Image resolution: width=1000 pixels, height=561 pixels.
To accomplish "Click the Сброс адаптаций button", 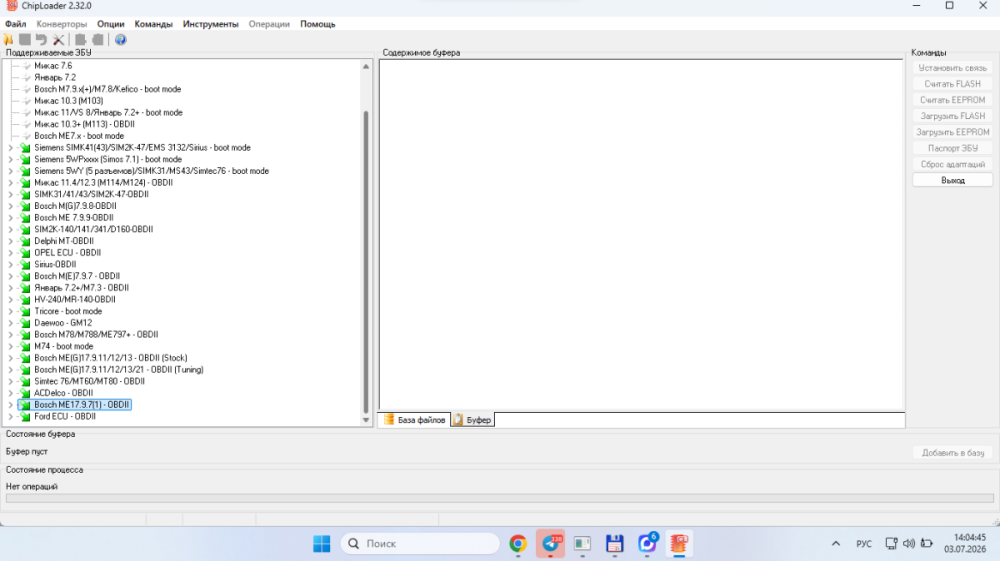I will (953, 164).
